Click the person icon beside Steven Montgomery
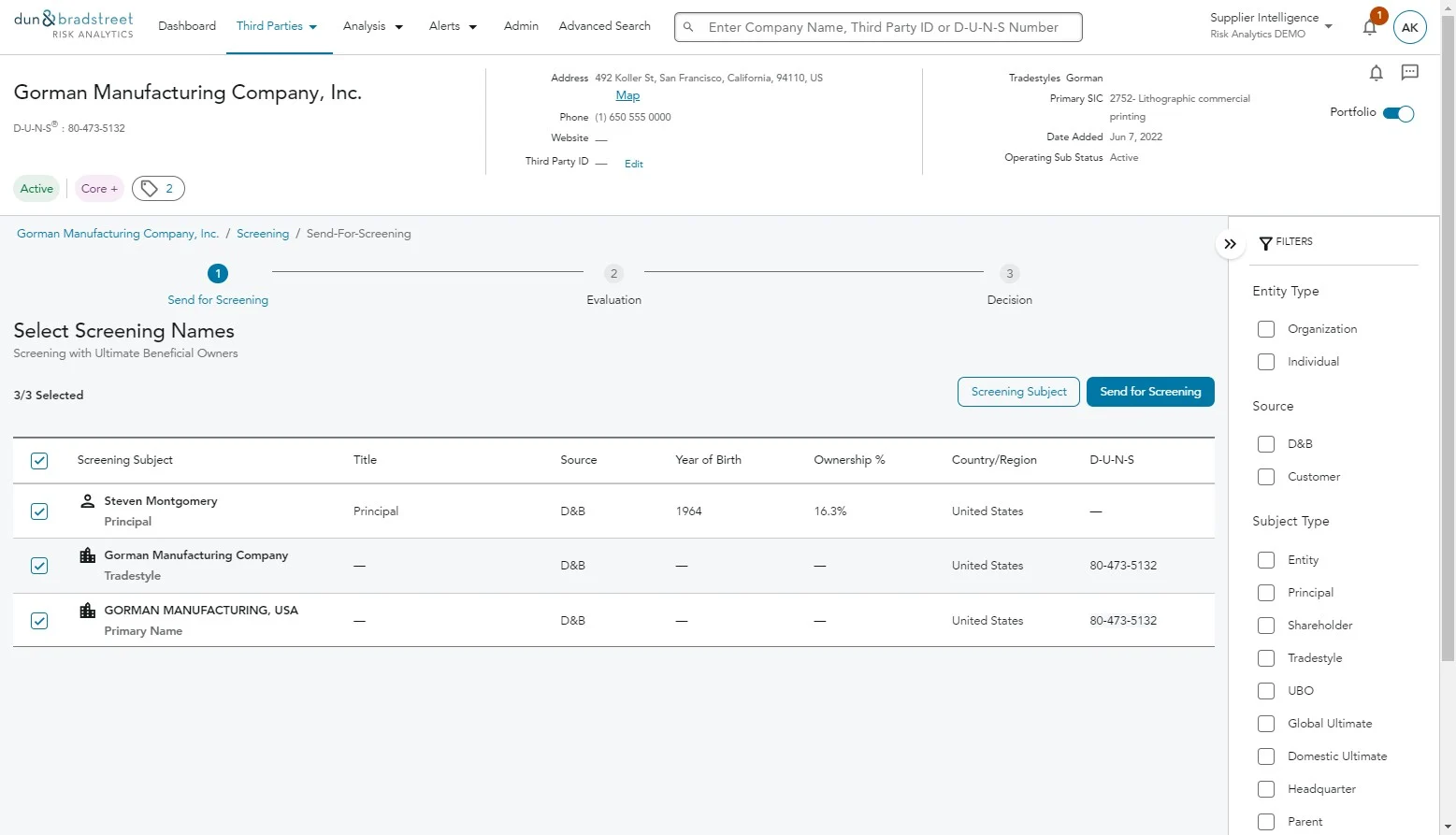The image size is (1456, 835). point(88,501)
